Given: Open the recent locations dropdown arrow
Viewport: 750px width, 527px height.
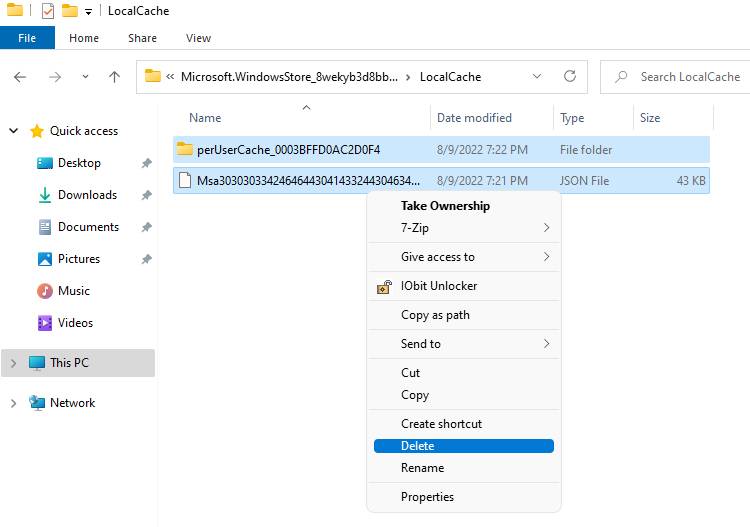Looking at the screenshot, I should (85, 77).
